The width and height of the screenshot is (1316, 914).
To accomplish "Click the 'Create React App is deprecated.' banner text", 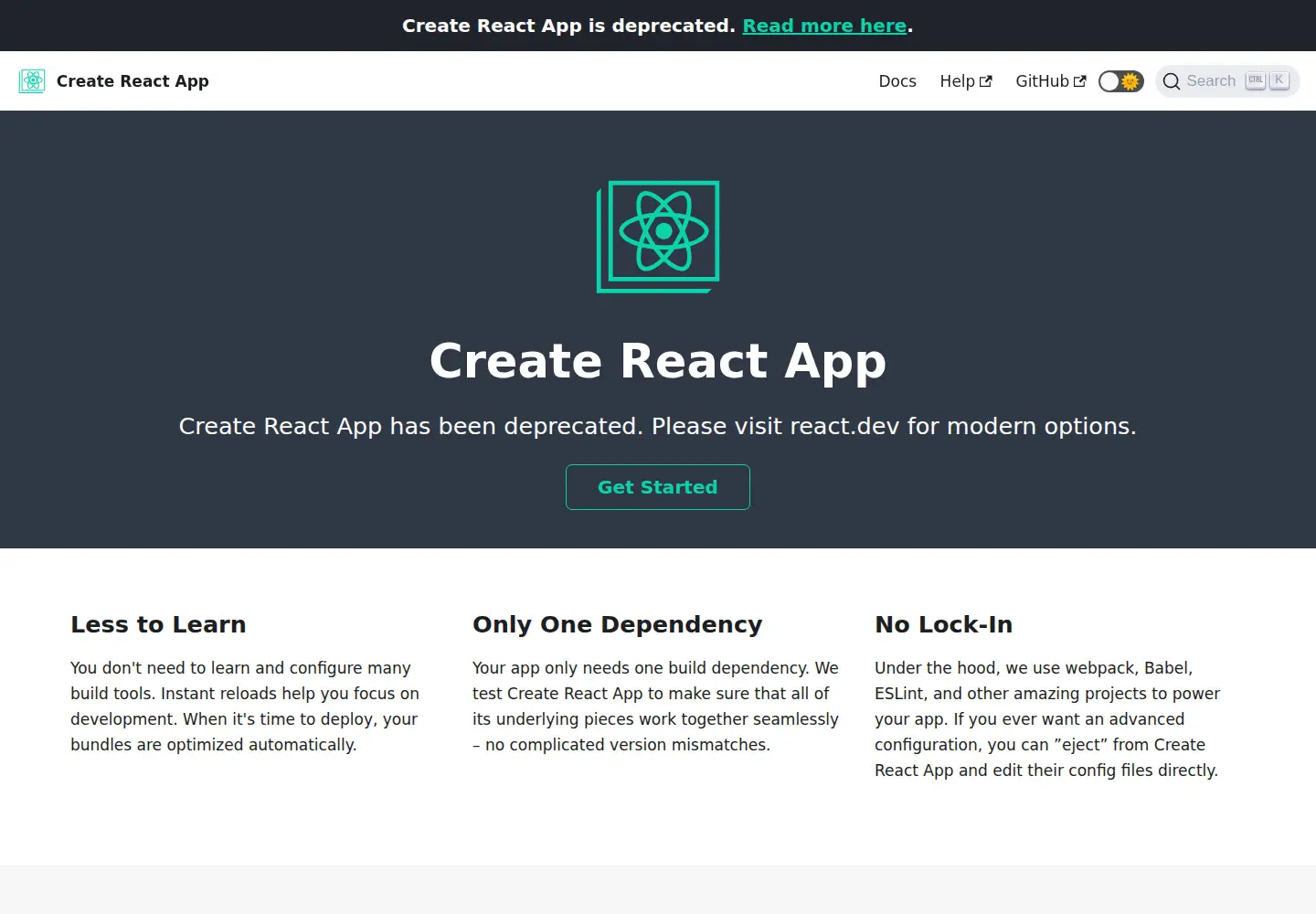I will tap(568, 26).
